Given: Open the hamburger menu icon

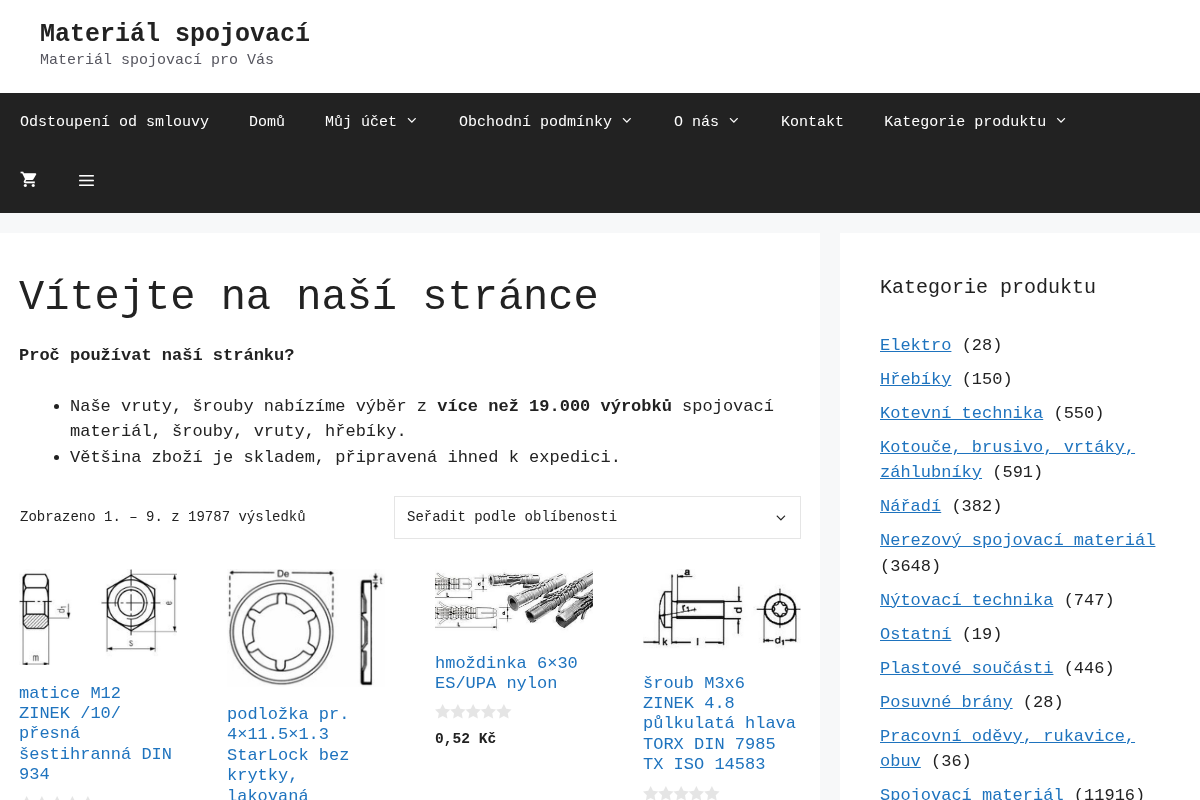Looking at the screenshot, I should point(87,181).
